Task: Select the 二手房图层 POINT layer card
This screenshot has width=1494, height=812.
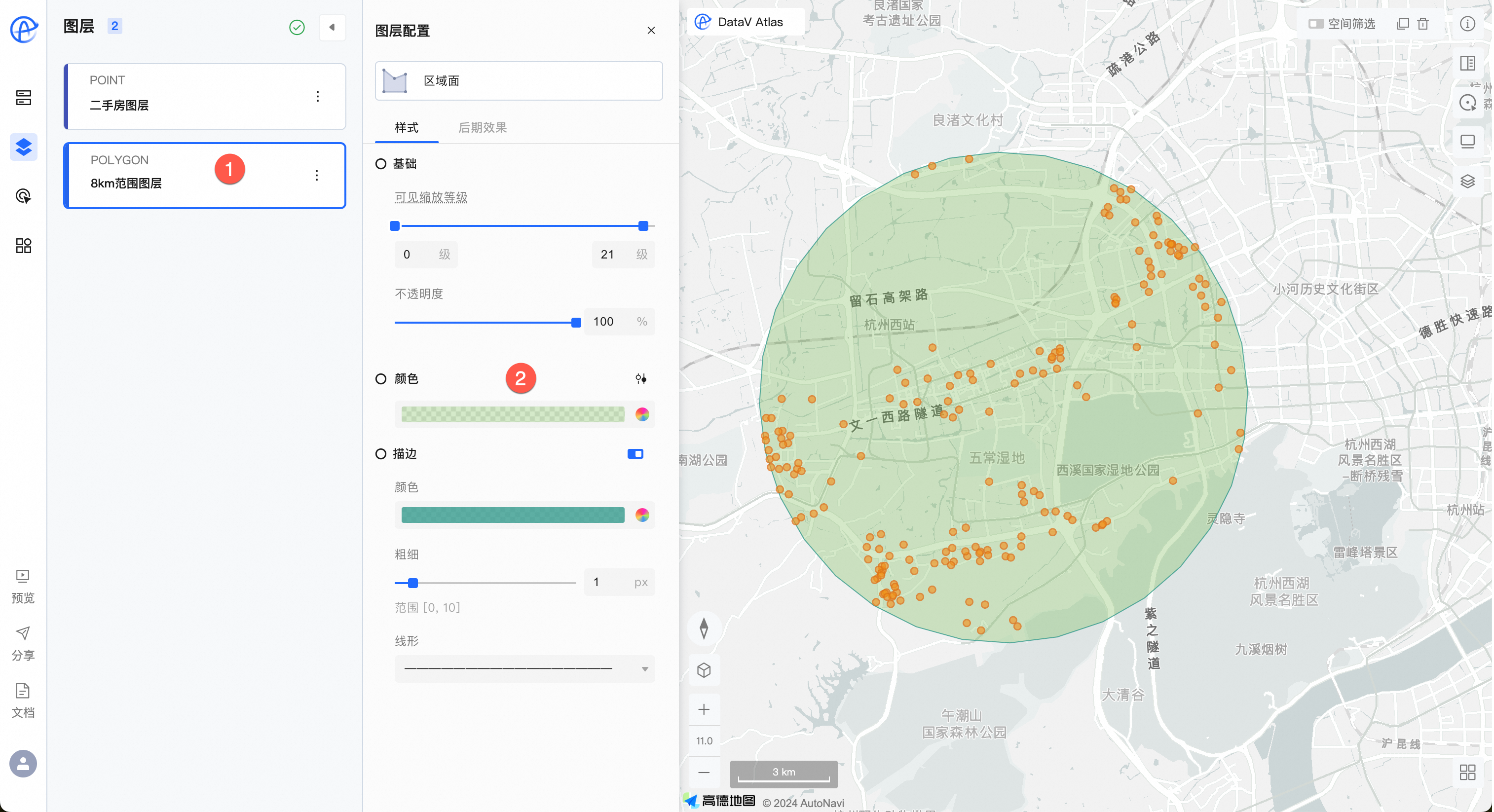Action: pos(205,96)
